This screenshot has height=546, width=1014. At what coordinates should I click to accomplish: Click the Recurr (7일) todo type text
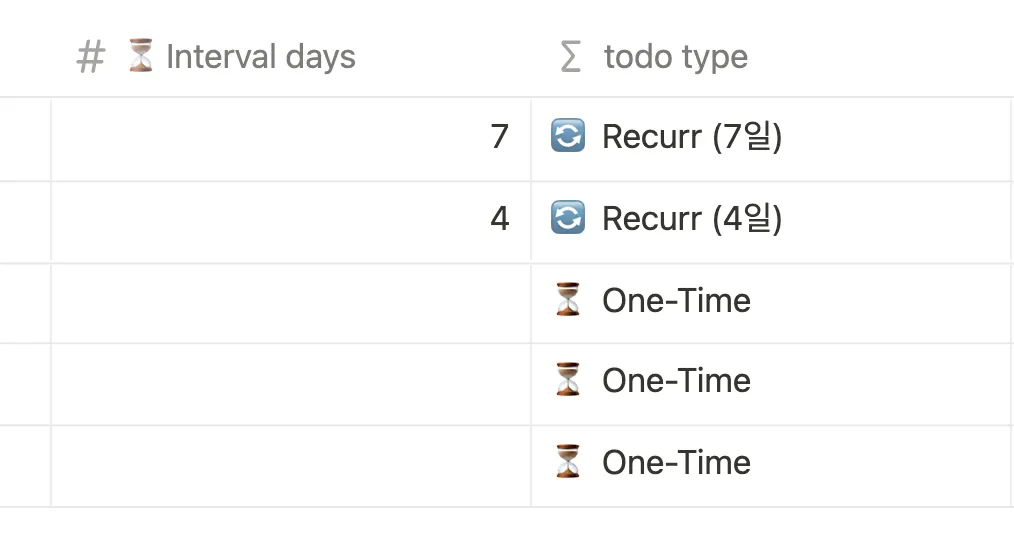(x=692, y=137)
